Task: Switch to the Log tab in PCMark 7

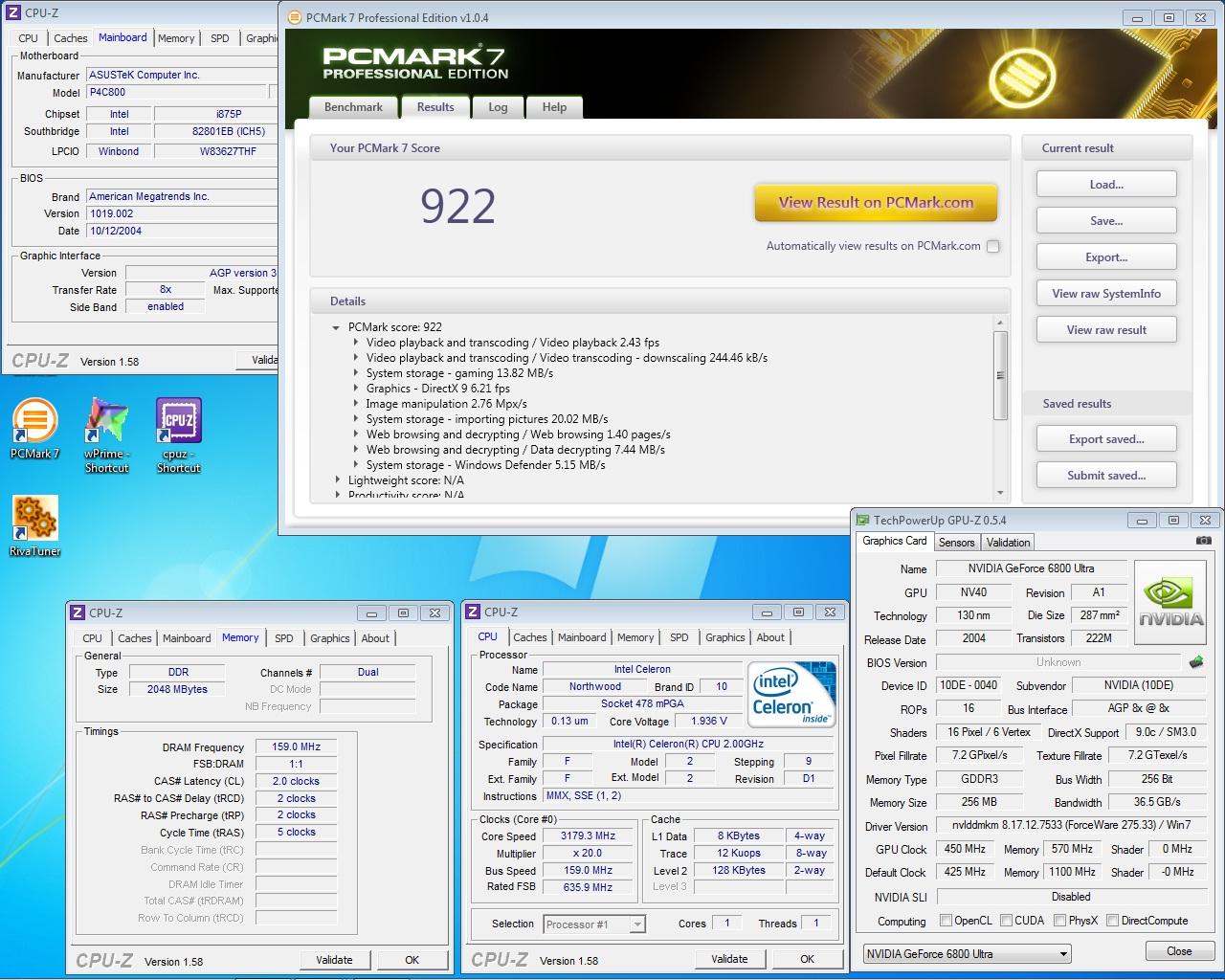Action: [x=498, y=107]
